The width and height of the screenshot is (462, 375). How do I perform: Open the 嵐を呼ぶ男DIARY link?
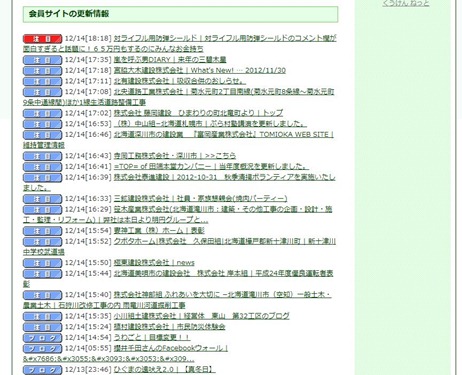coord(170,60)
